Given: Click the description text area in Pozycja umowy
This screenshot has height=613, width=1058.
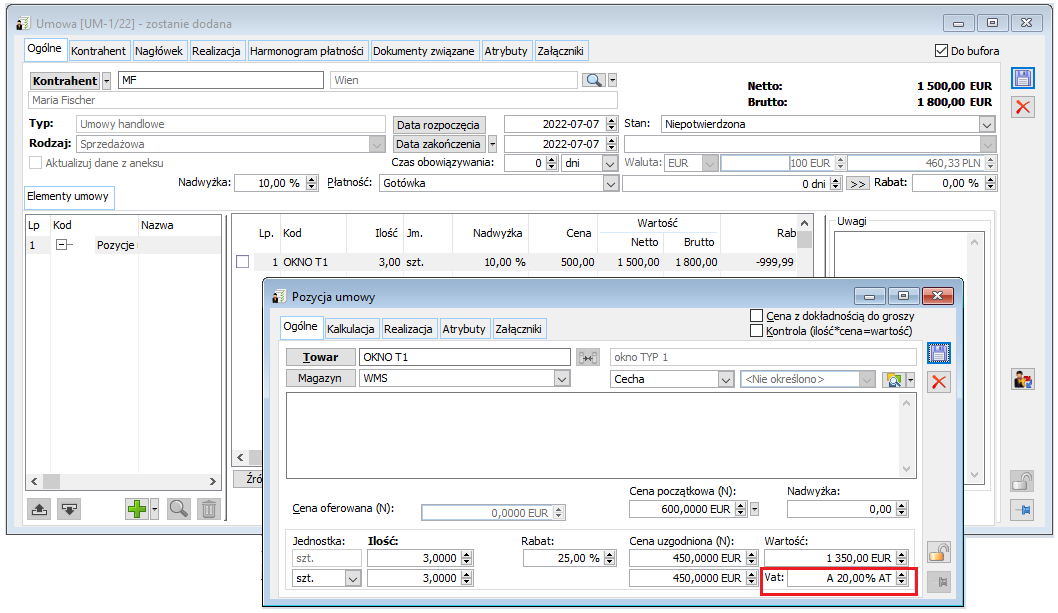Looking at the screenshot, I should [594, 435].
